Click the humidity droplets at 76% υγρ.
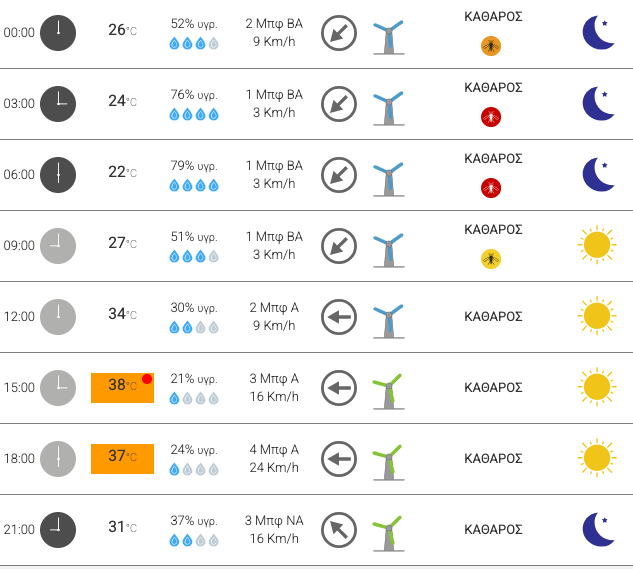 click(x=194, y=115)
